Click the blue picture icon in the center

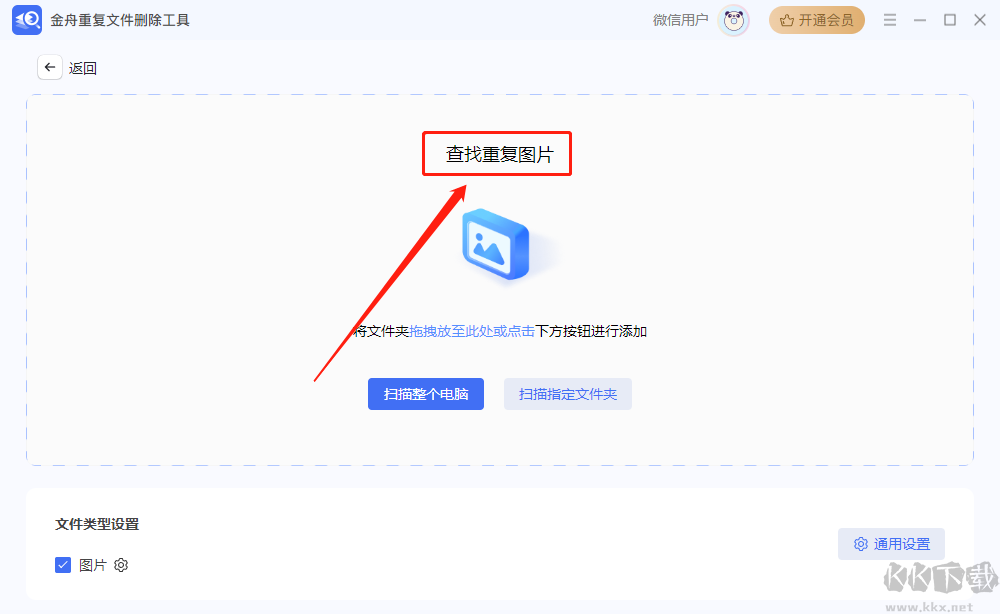(x=497, y=244)
